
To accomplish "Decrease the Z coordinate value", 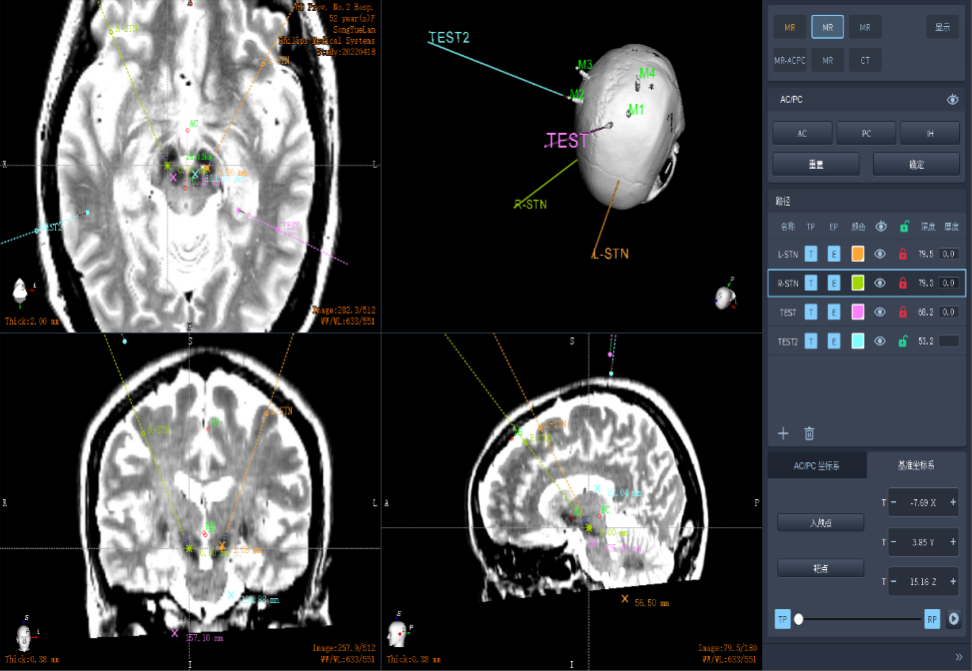I will click(893, 581).
